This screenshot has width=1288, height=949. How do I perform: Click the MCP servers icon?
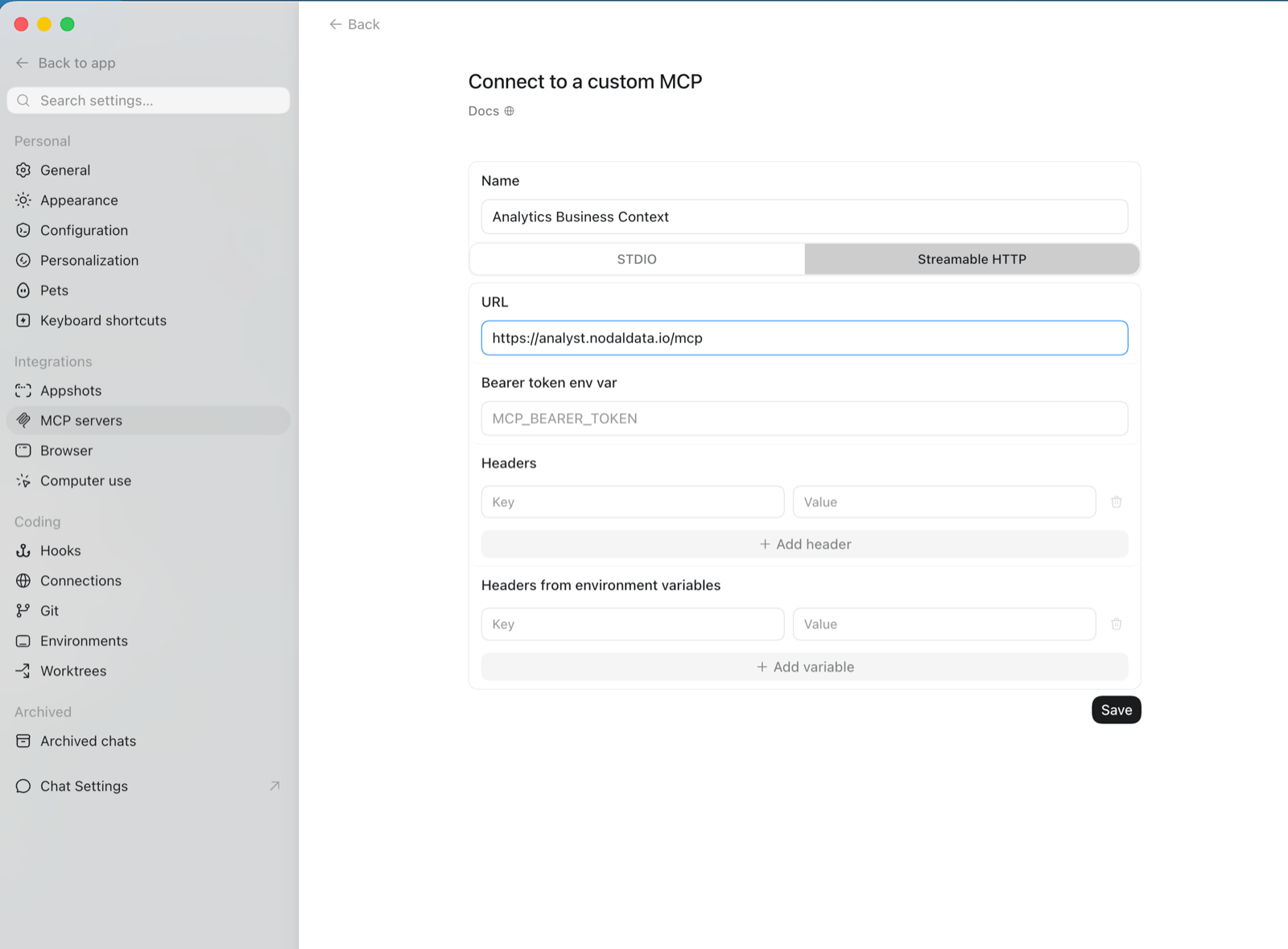[x=23, y=420]
